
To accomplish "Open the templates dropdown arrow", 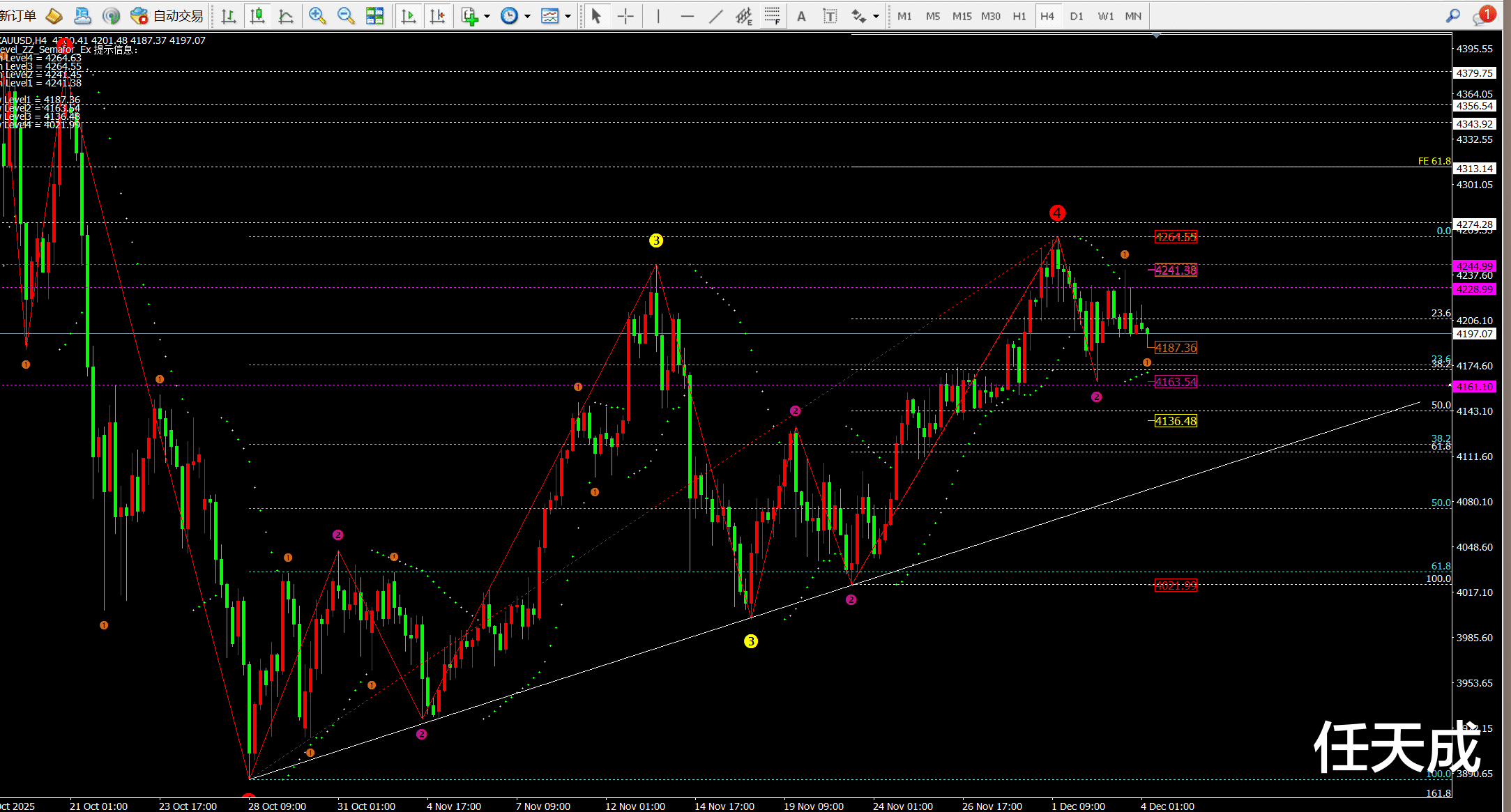I will point(568,15).
